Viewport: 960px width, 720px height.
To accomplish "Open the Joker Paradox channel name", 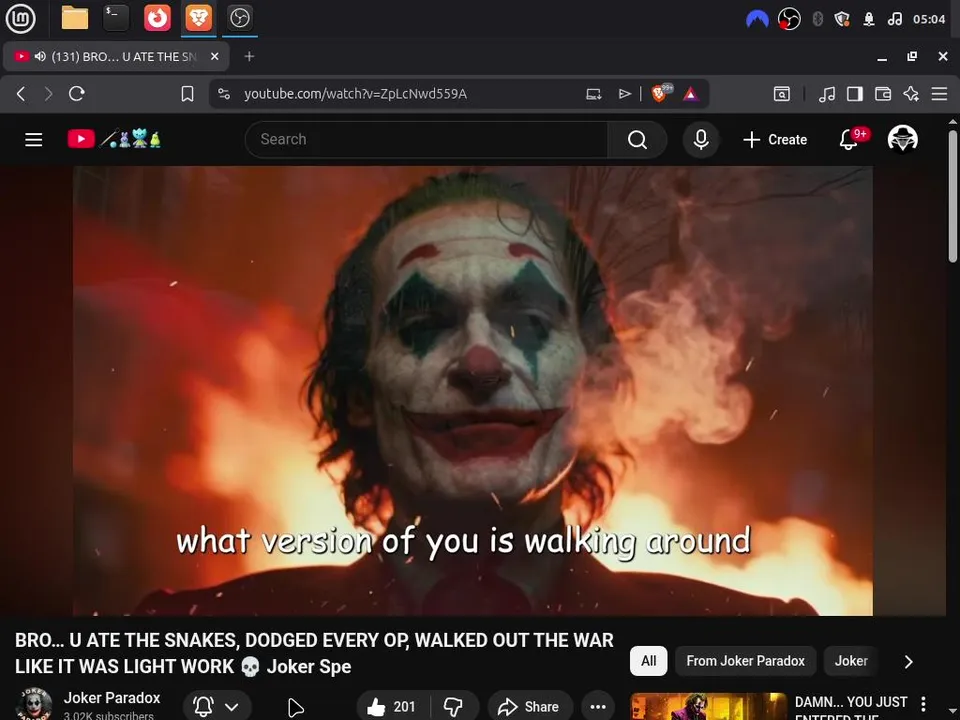I will (x=112, y=698).
